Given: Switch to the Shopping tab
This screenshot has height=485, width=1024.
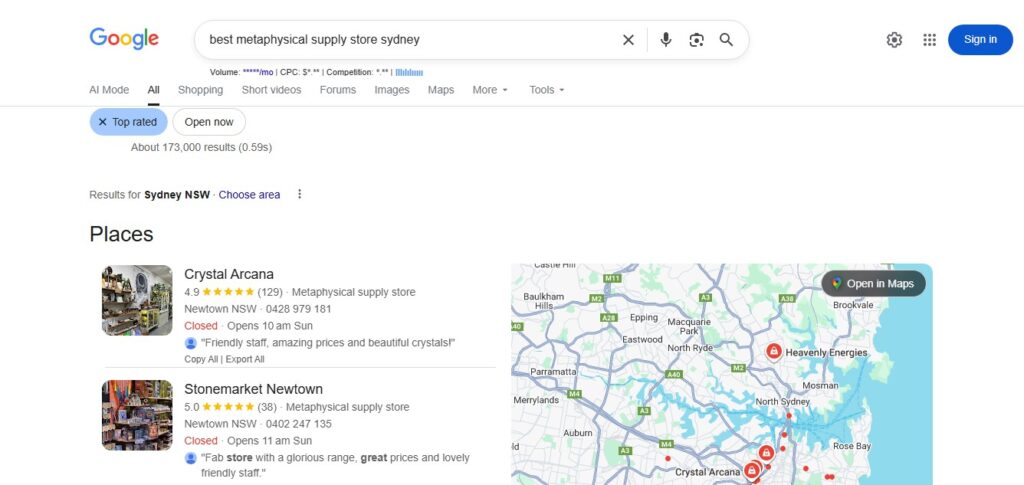Looking at the screenshot, I should tap(200, 90).
